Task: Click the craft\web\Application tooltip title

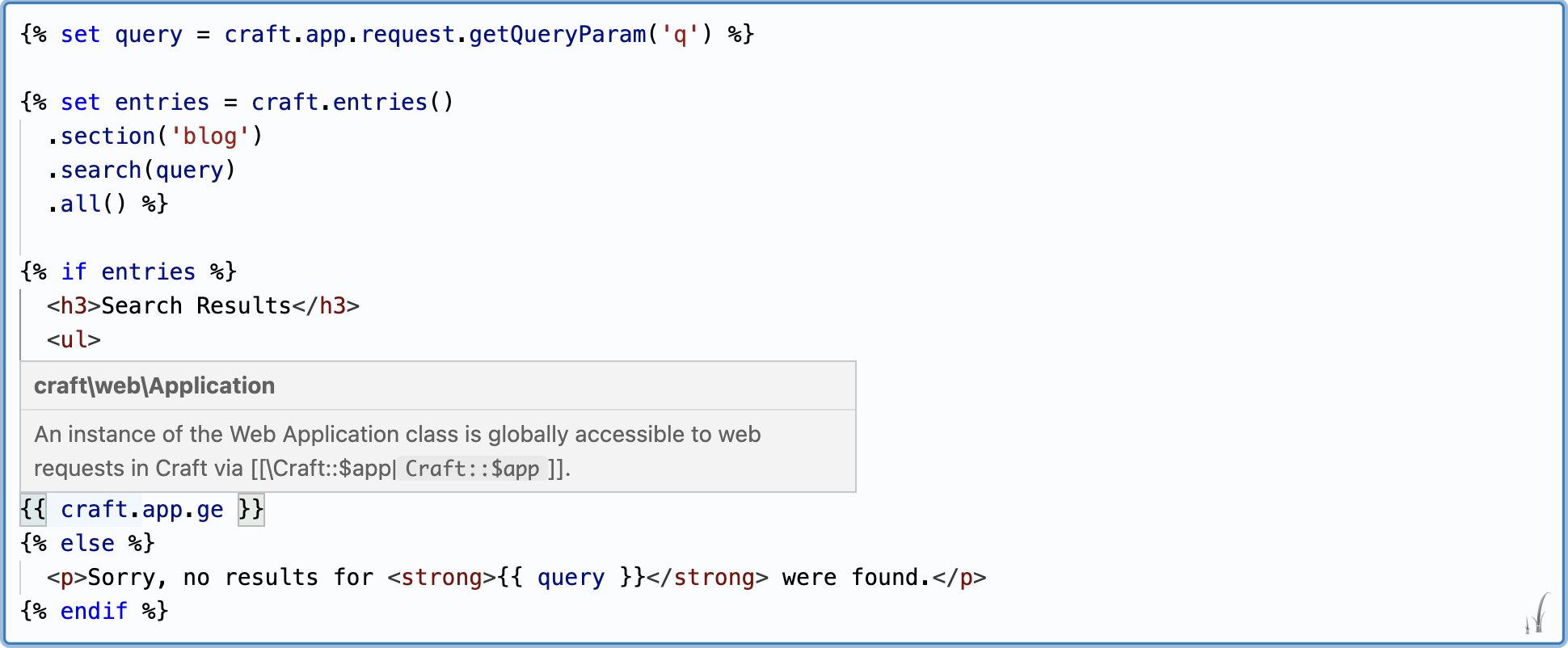Action: click(x=154, y=386)
